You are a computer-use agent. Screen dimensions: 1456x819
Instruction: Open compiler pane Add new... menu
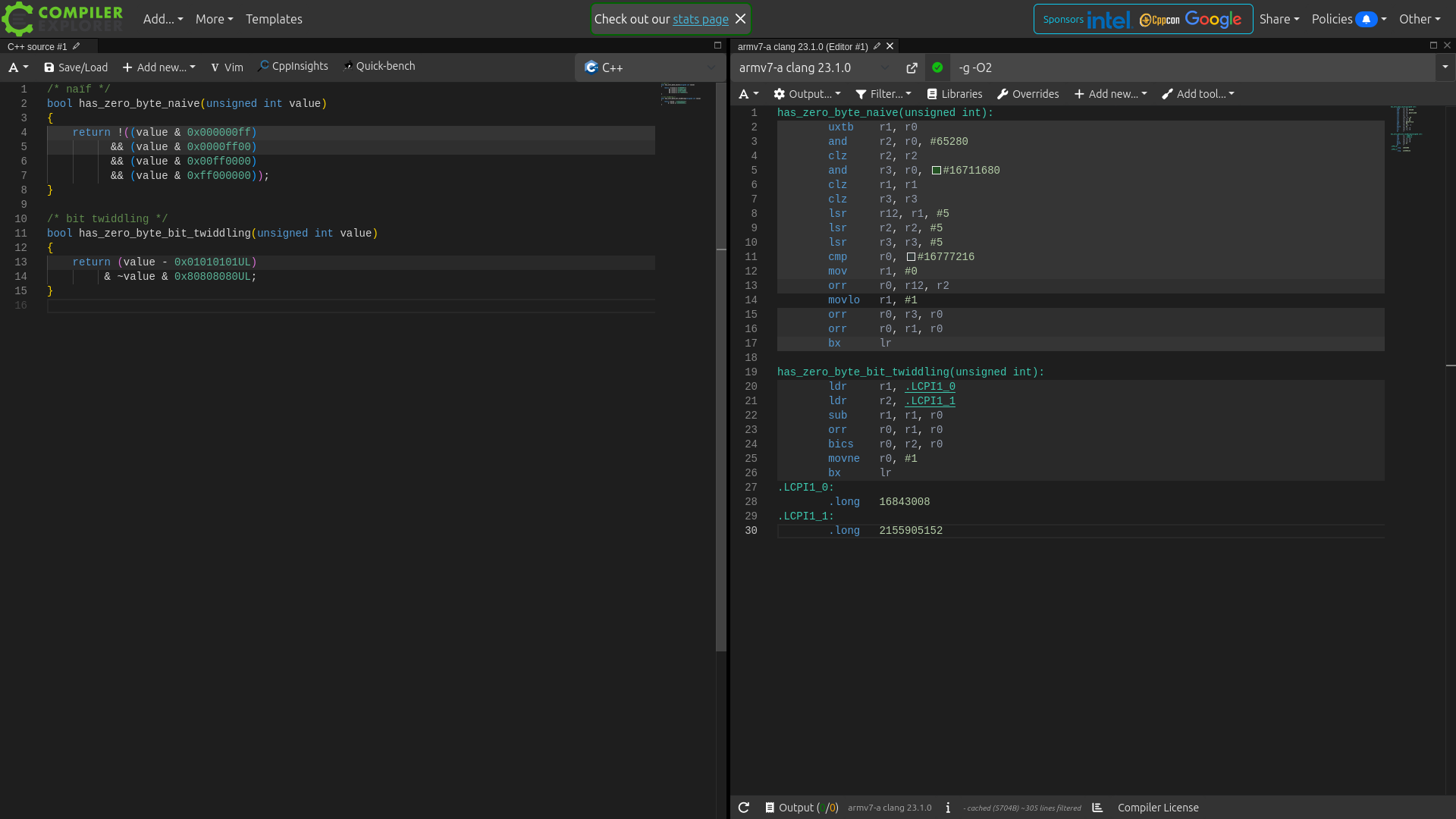(1110, 94)
